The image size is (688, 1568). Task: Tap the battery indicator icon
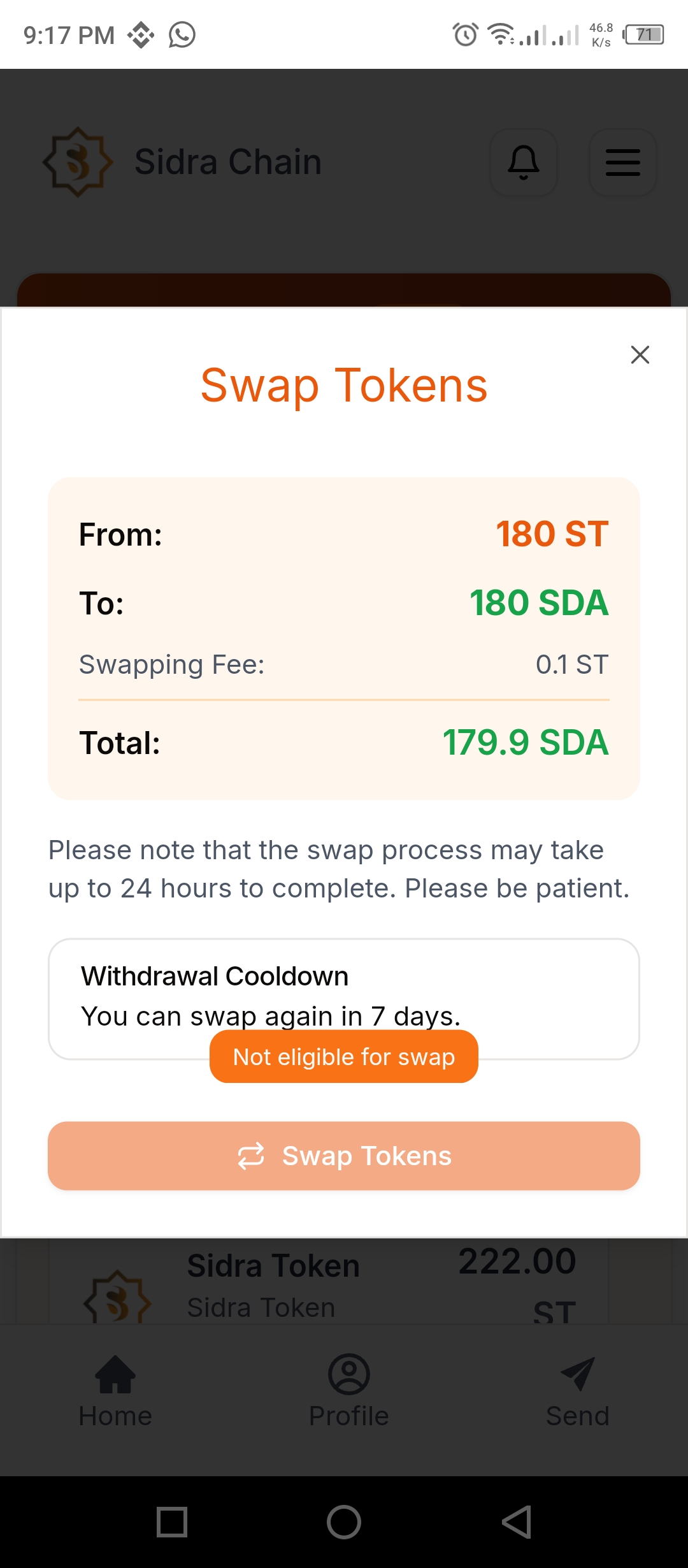pyautogui.click(x=644, y=34)
